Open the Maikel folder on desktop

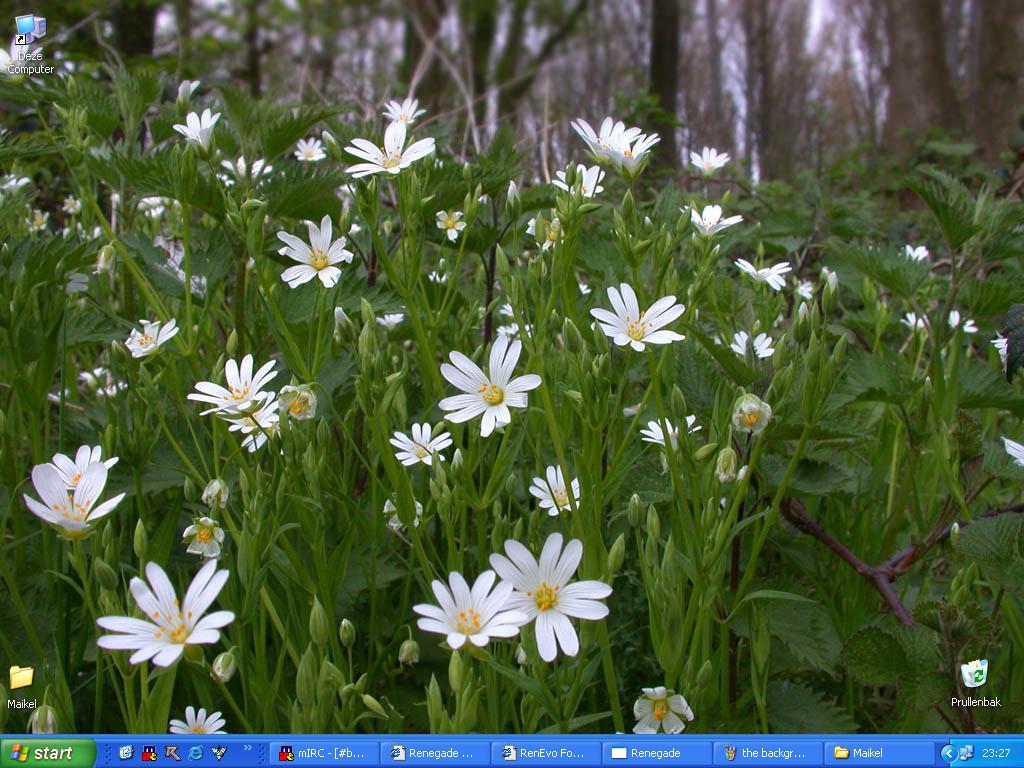[21, 678]
